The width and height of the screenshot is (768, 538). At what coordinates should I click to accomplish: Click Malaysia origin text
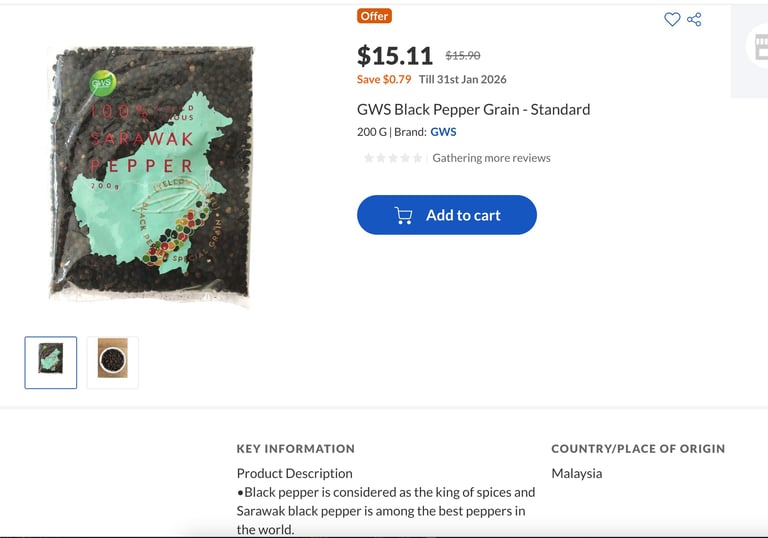pos(577,473)
